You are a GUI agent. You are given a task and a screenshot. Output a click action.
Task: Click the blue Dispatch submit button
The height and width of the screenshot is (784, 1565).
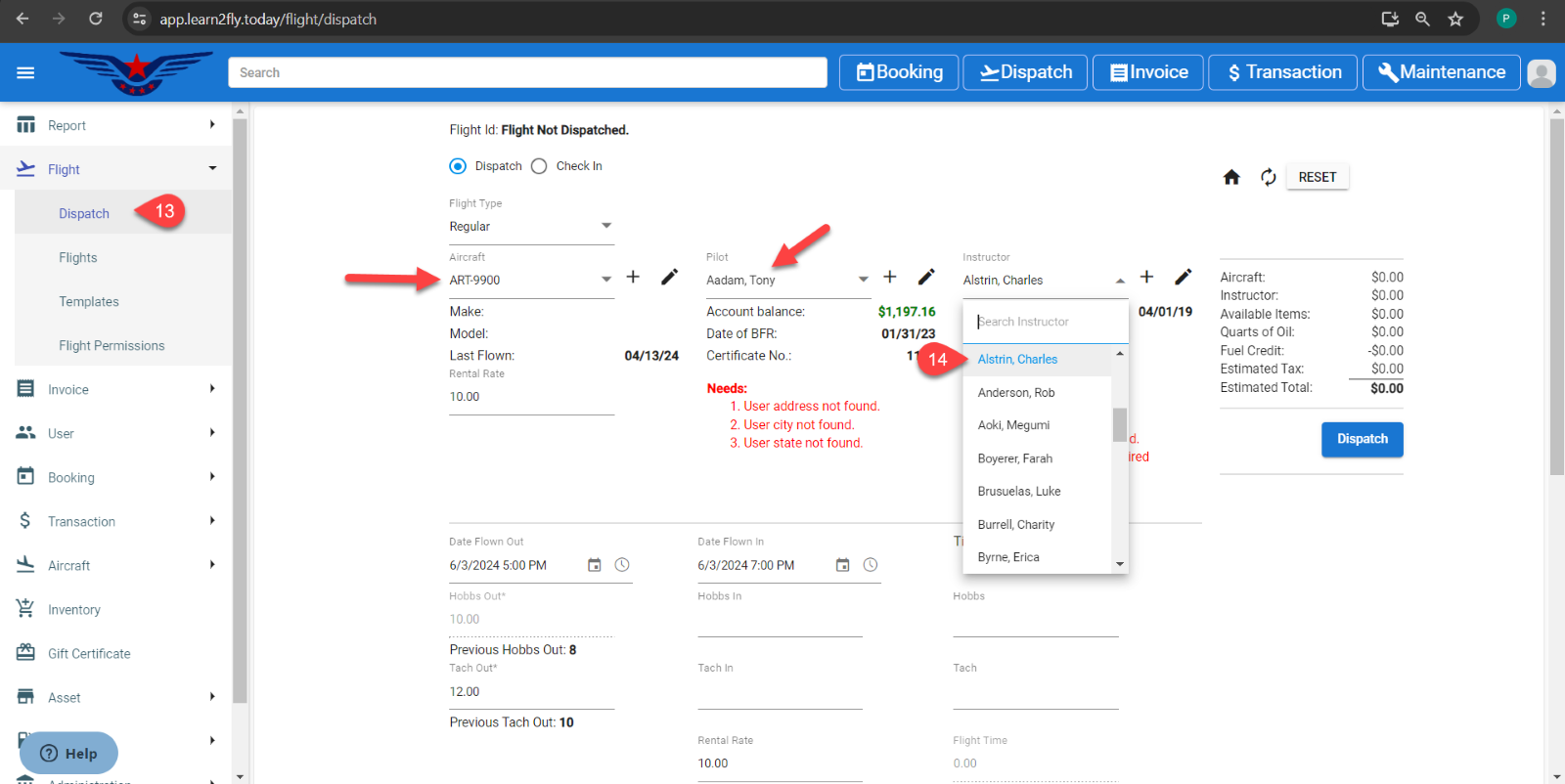1362,439
